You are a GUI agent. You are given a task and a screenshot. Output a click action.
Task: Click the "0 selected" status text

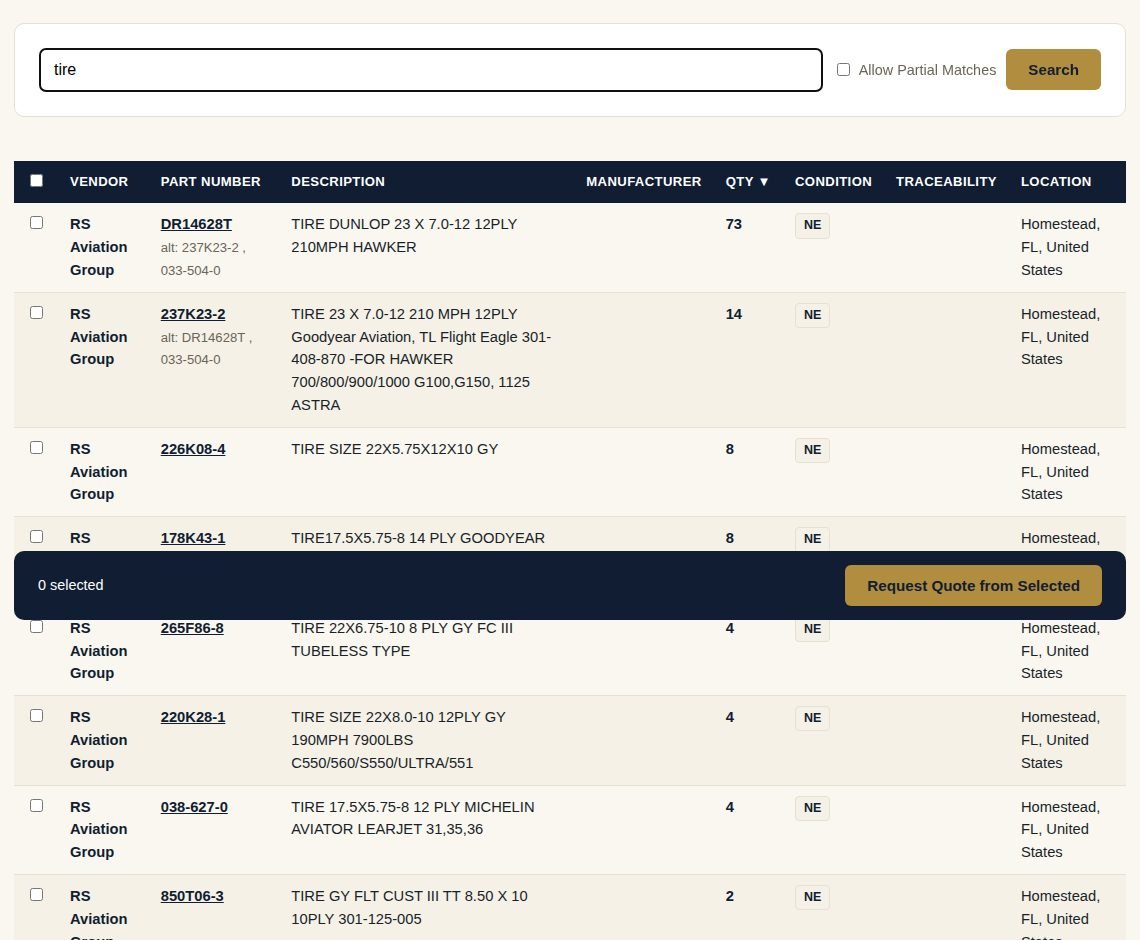pyautogui.click(x=71, y=585)
